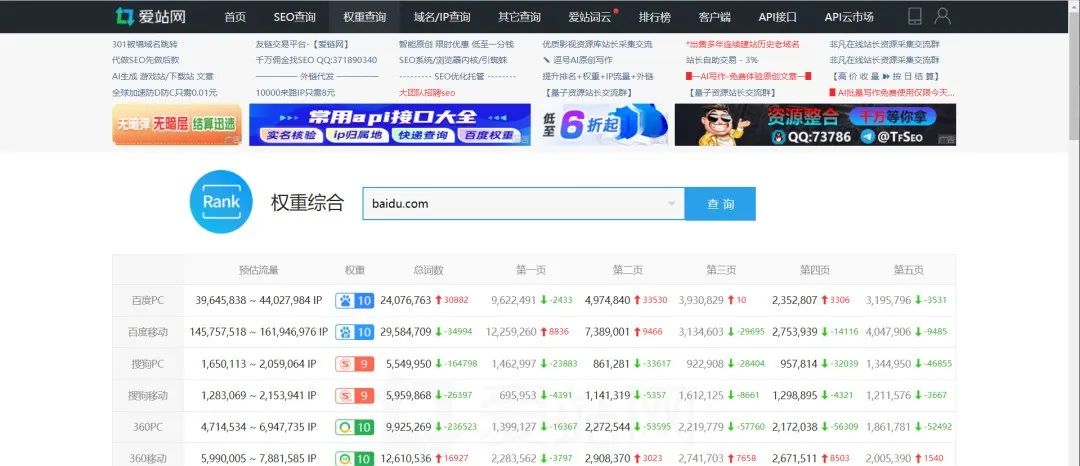The height and width of the screenshot is (466, 1080).
Task: Click 搜狗移动 second-page value 1,141,319
Action: coord(608,395)
